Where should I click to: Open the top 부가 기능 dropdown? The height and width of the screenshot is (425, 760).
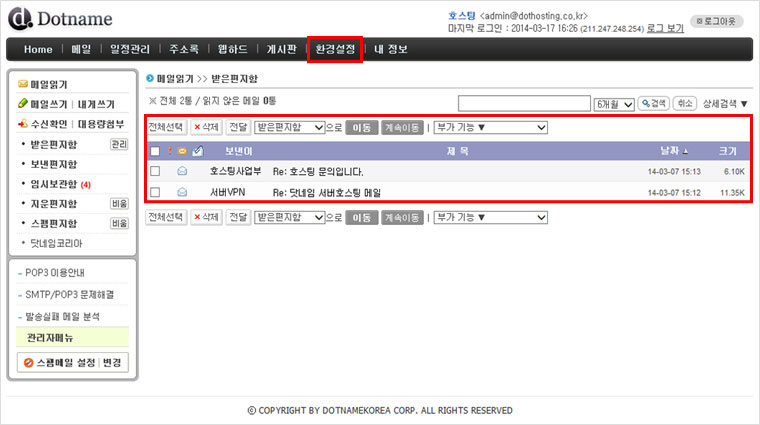click(490, 127)
